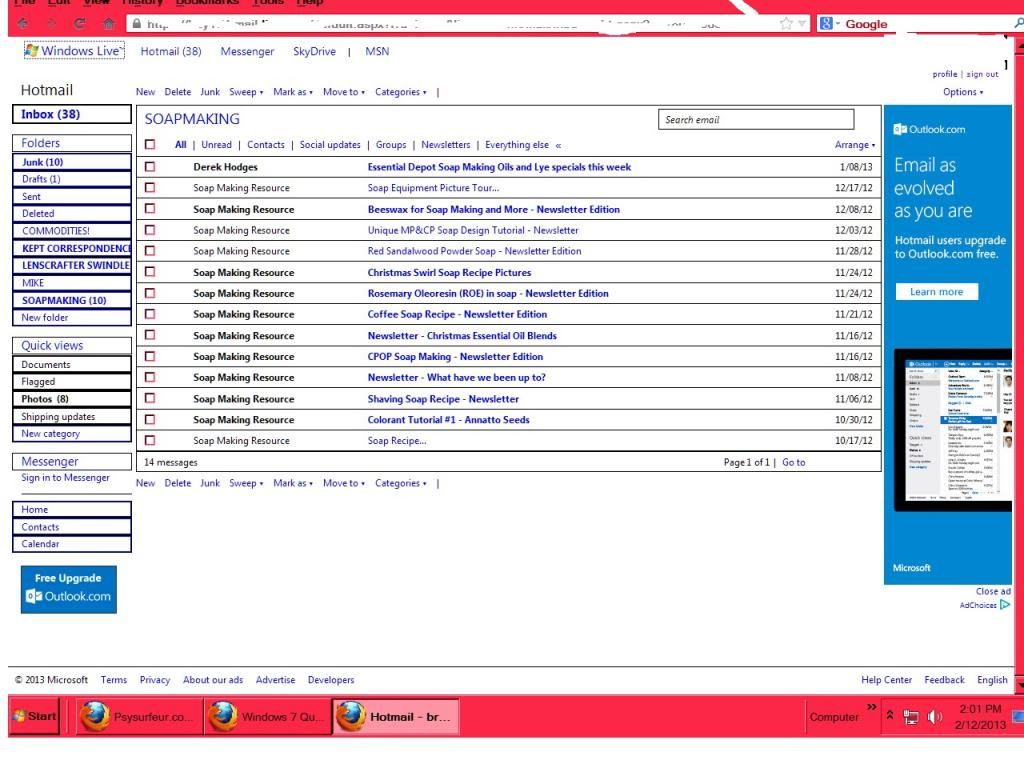Click the network tray icon
This screenshot has height=768, width=1024.
(910, 717)
